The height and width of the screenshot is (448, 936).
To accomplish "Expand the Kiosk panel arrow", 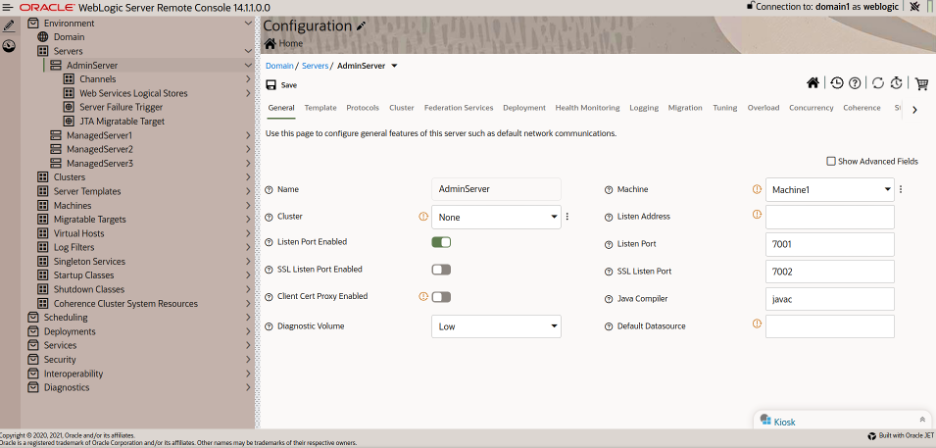I will coord(923,420).
